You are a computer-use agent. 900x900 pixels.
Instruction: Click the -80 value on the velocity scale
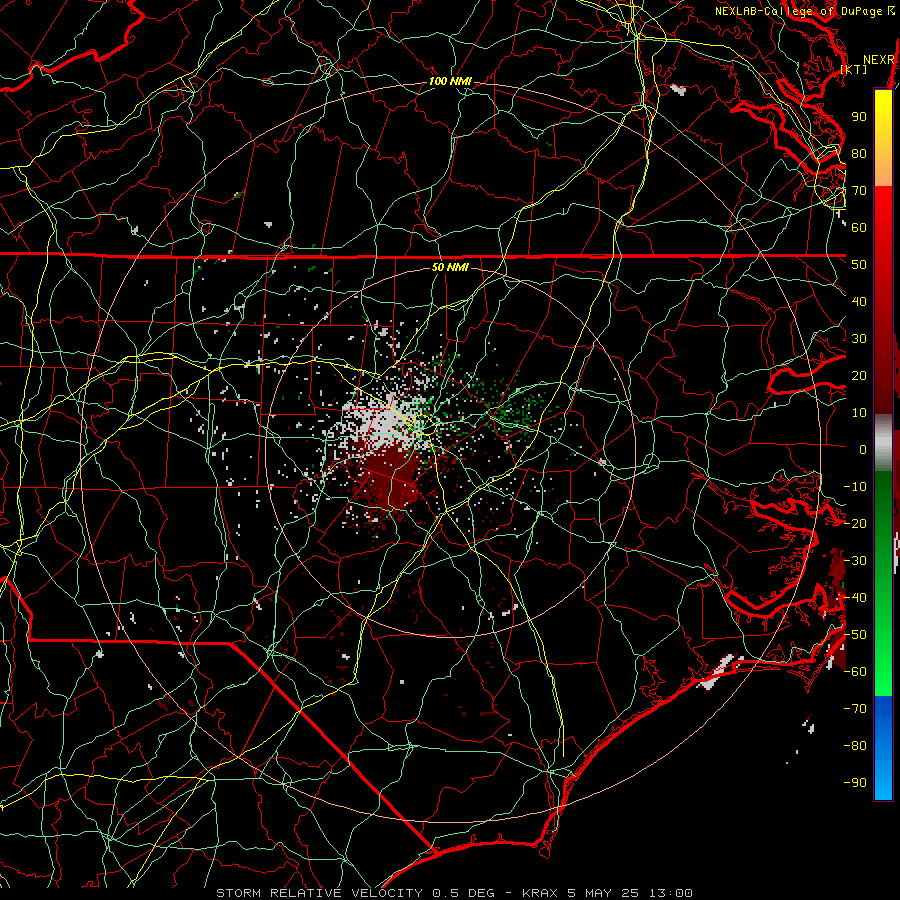(x=855, y=746)
